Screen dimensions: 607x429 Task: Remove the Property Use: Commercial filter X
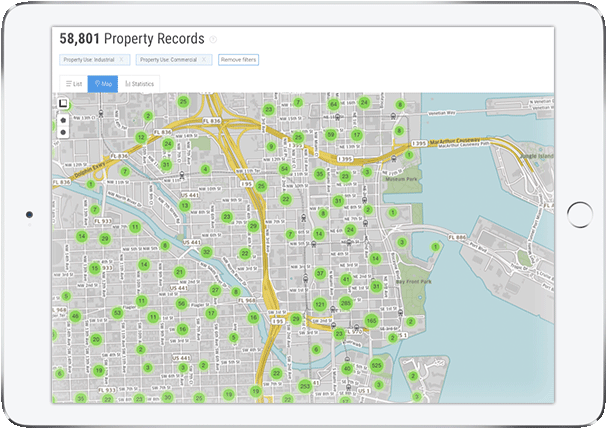pyautogui.click(x=204, y=60)
